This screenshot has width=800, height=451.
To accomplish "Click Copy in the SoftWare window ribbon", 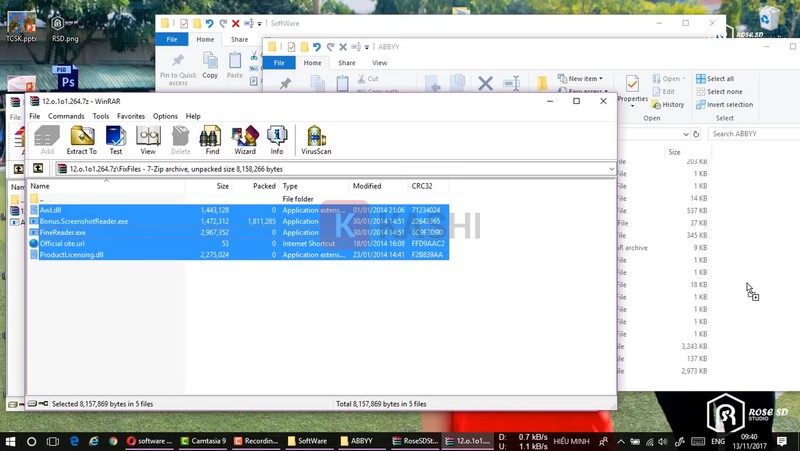I will point(210,65).
